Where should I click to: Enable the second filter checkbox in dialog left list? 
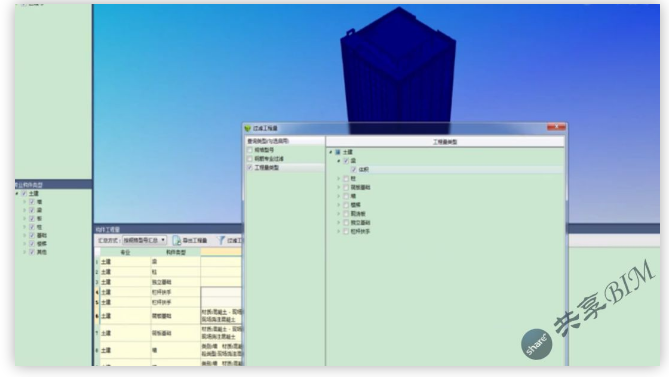250,159
